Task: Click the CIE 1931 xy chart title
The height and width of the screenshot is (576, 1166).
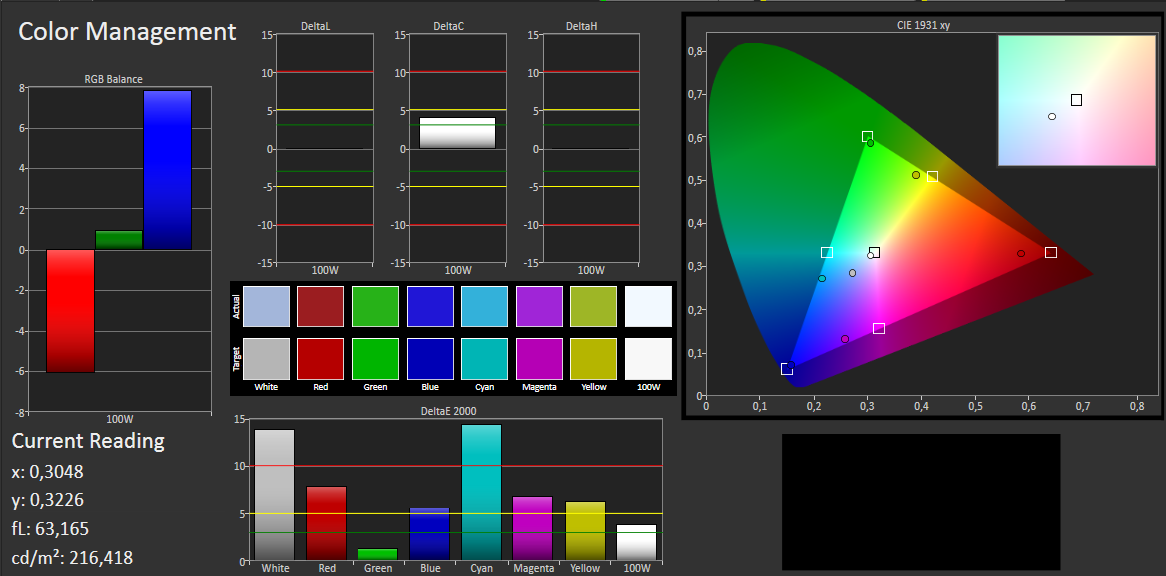Action: [x=923, y=25]
